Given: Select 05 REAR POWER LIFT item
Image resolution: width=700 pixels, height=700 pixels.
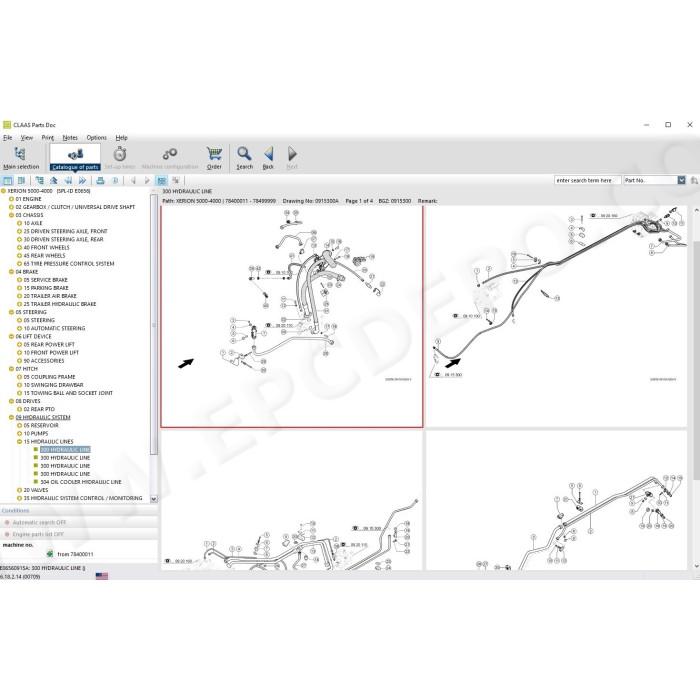Looking at the screenshot, I should click(x=49, y=345).
